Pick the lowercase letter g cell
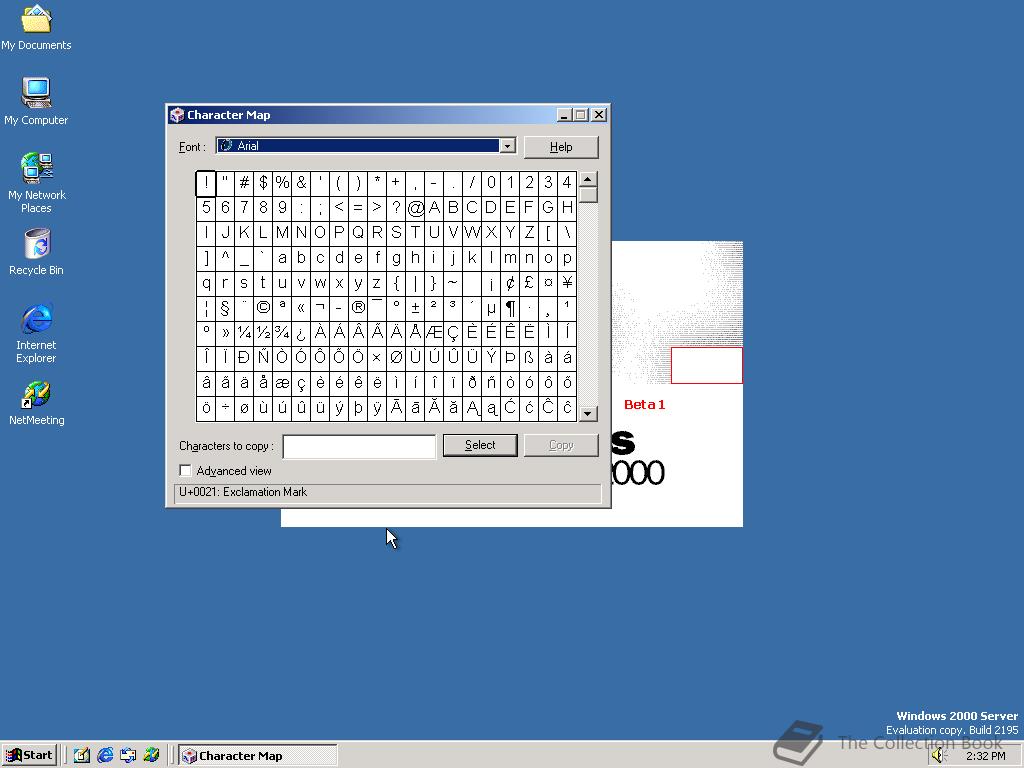 (x=396, y=259)
